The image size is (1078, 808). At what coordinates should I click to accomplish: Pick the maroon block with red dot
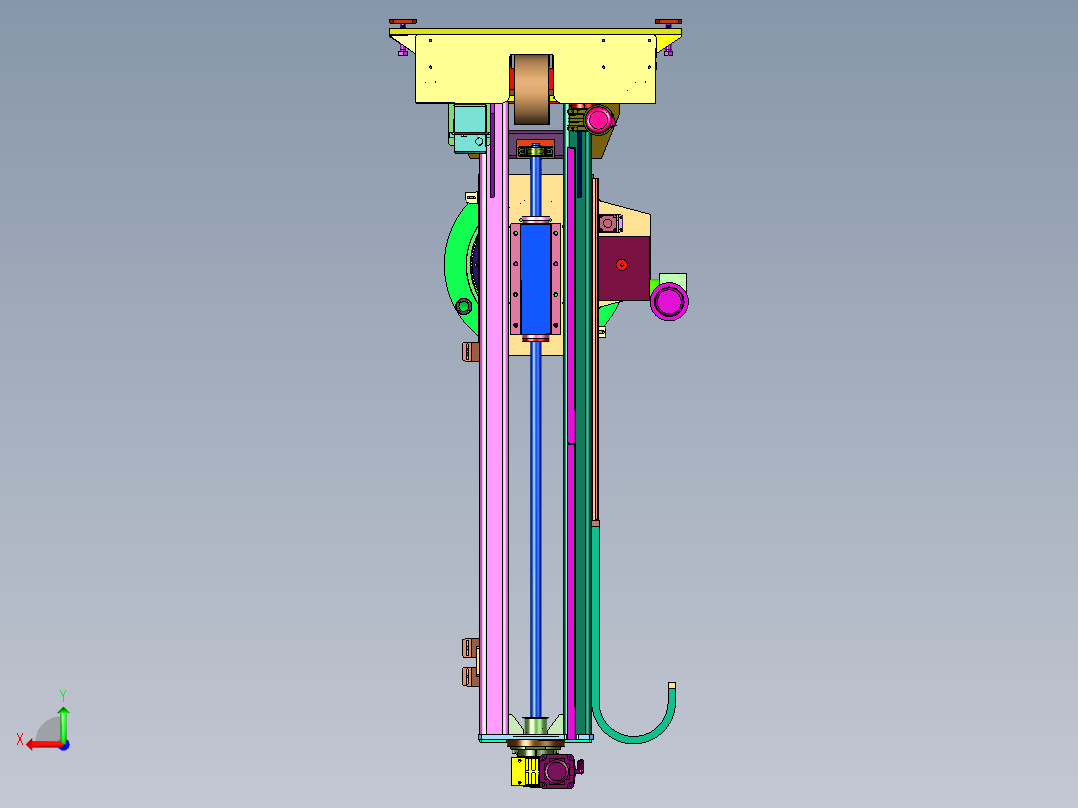(x=624, y=268)
